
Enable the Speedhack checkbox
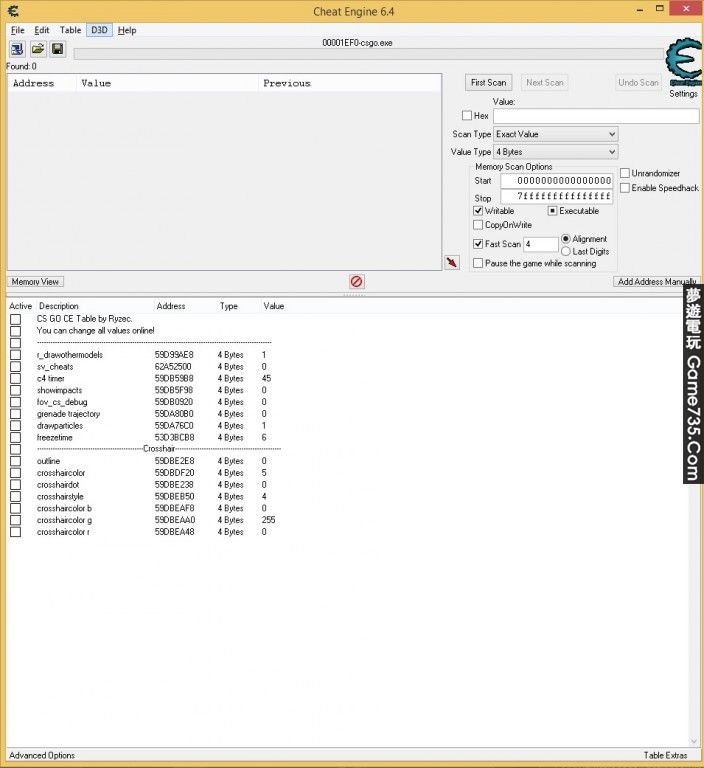coord(625,188)
